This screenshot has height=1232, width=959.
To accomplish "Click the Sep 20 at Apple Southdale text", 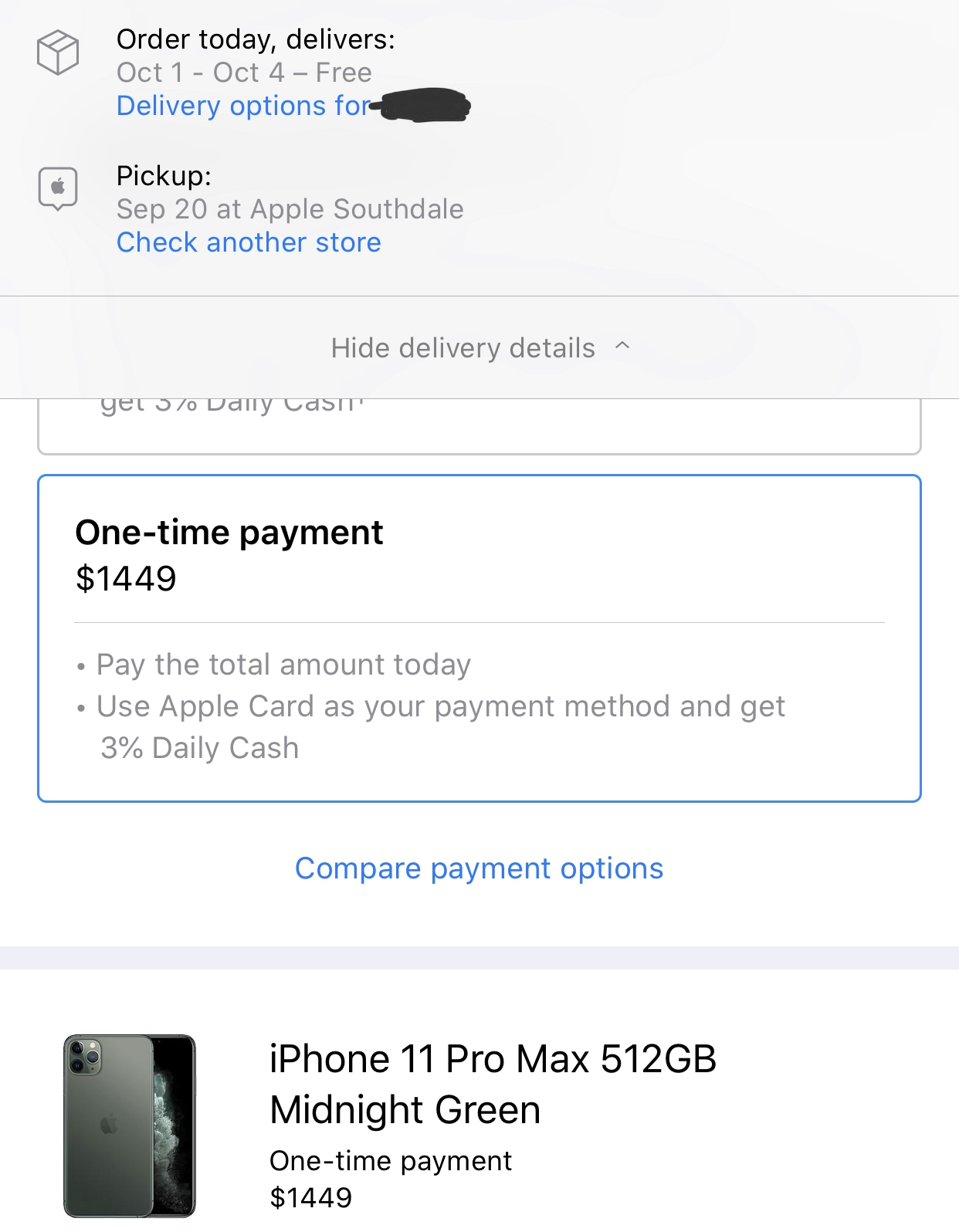I will (x=290, y=209).
